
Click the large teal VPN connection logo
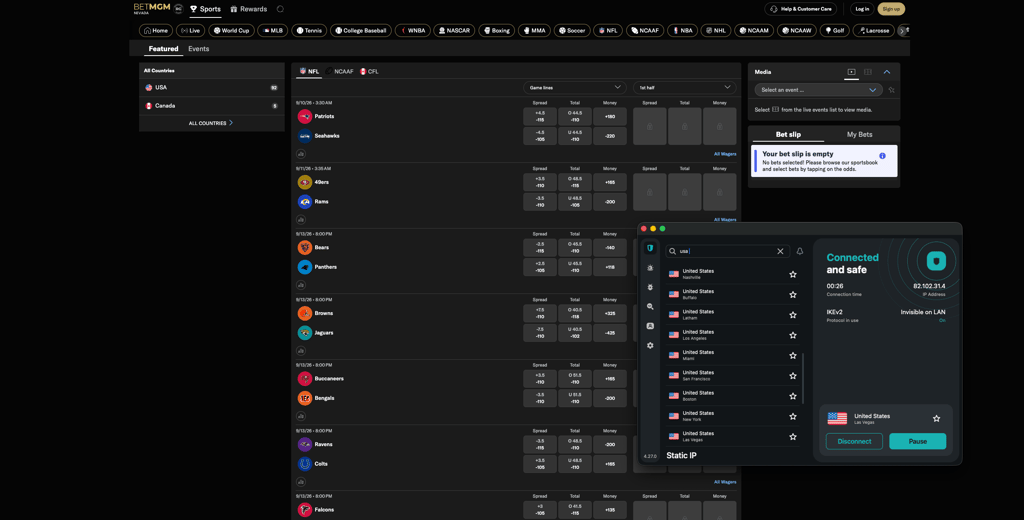pyautogui.click(x=936, y=261)
